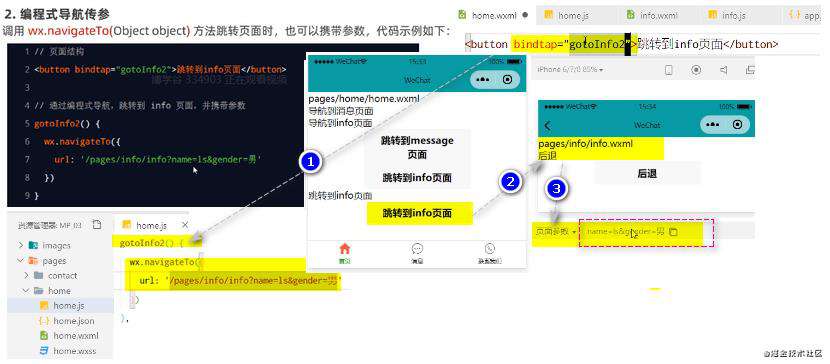
Task: Collapse the pages folder
Action: [21, 260]
